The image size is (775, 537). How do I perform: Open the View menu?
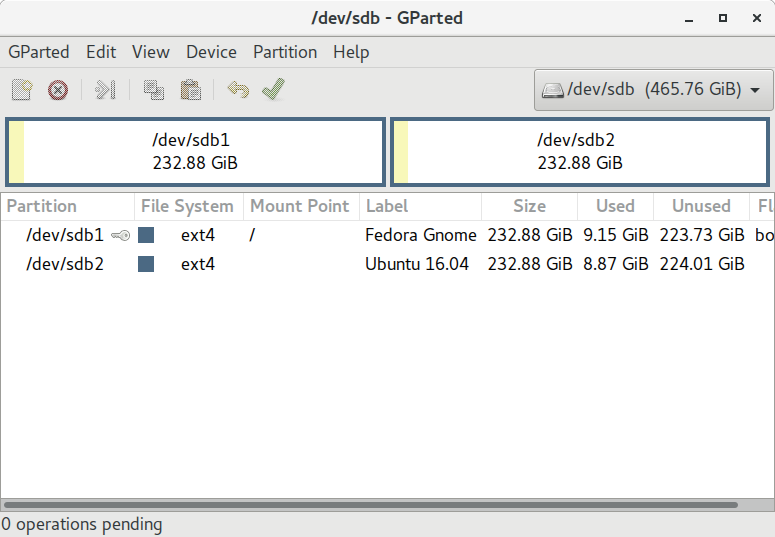151,52
